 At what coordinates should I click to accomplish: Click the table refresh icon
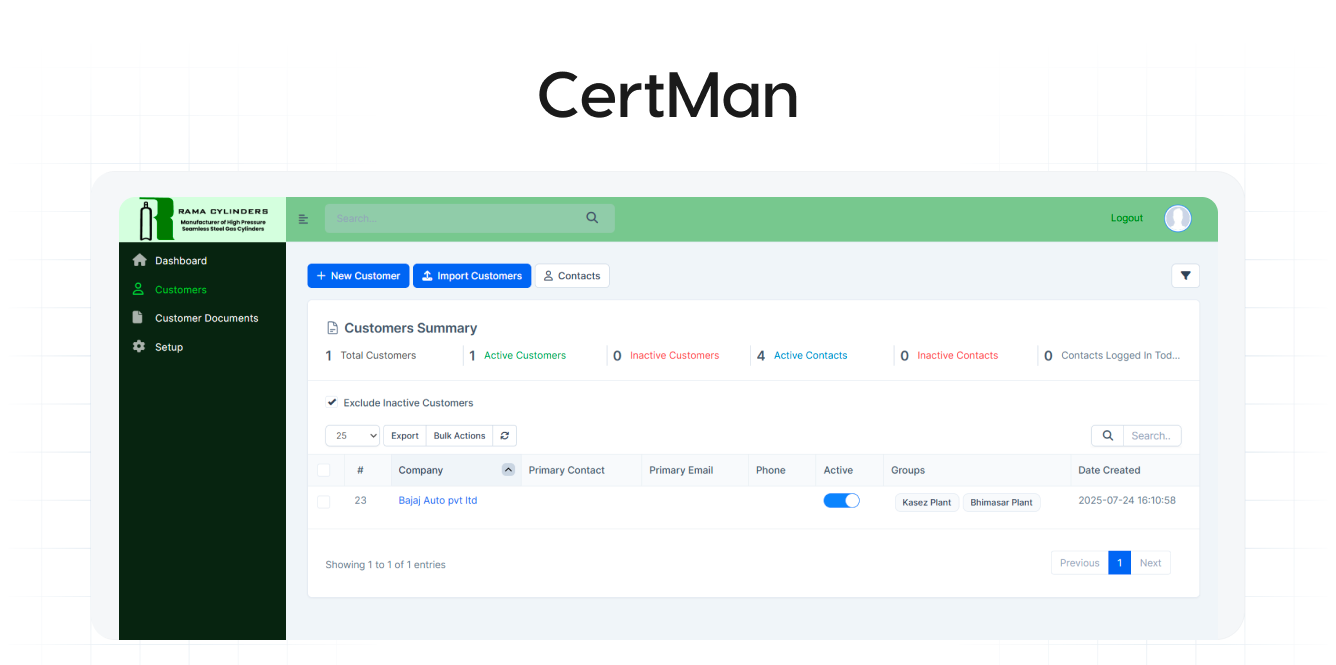coord(505,436)
